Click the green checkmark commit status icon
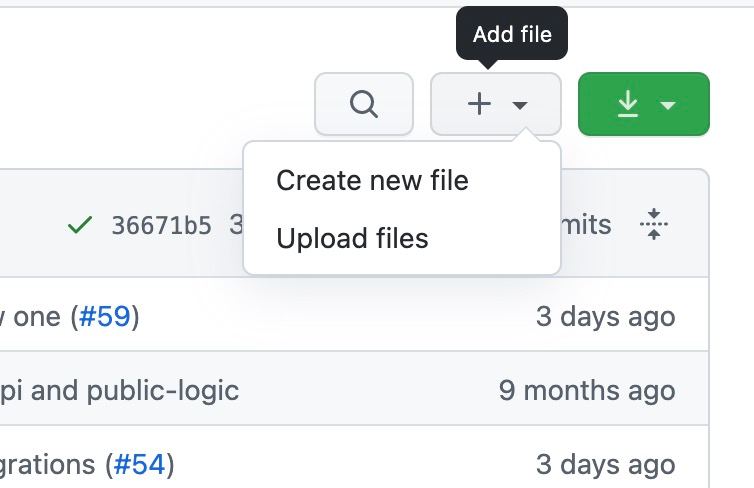The width and height of the screenshot is (754, 488). point(79,225)
